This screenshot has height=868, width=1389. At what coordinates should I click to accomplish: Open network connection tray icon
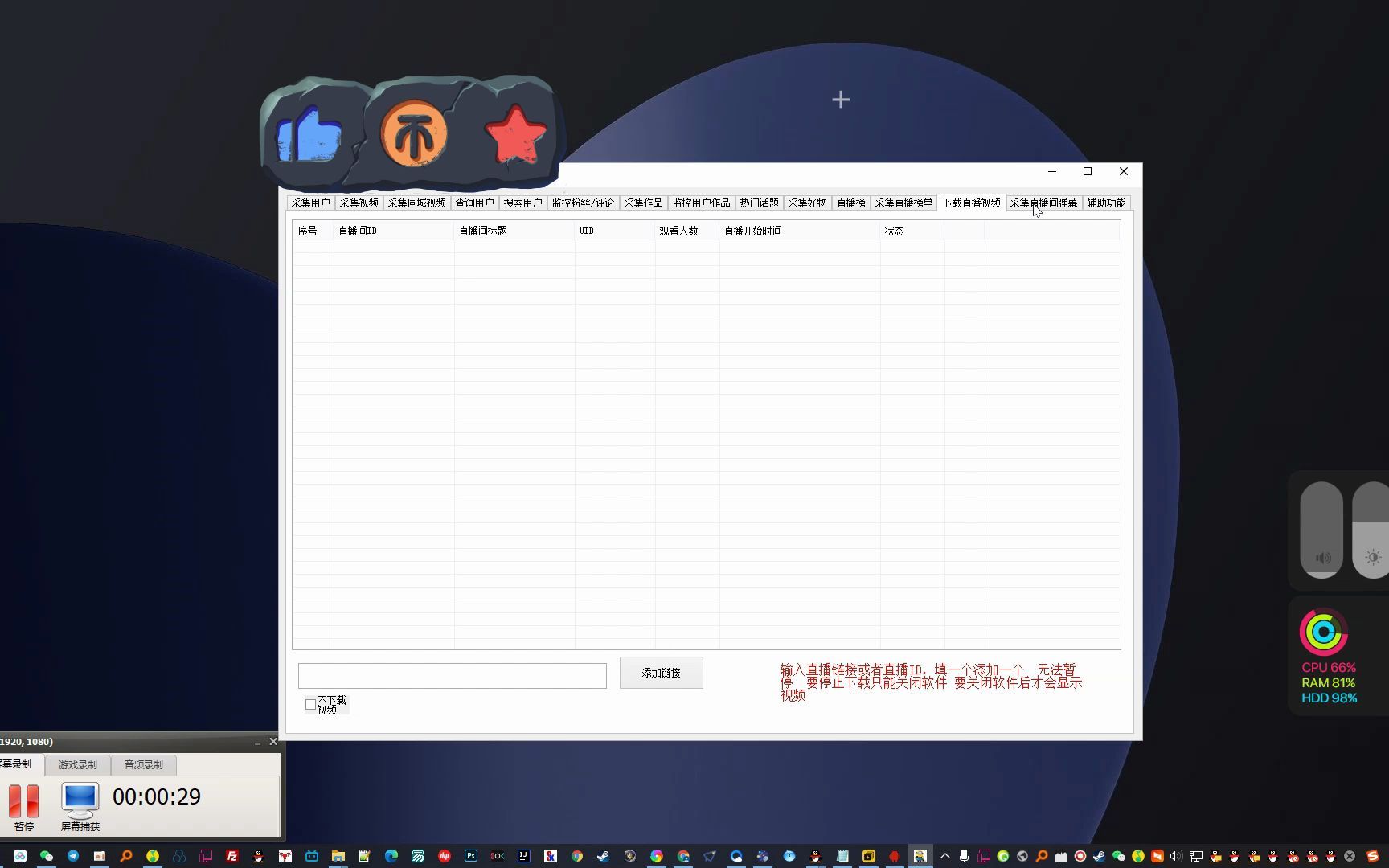point(1195,856)
